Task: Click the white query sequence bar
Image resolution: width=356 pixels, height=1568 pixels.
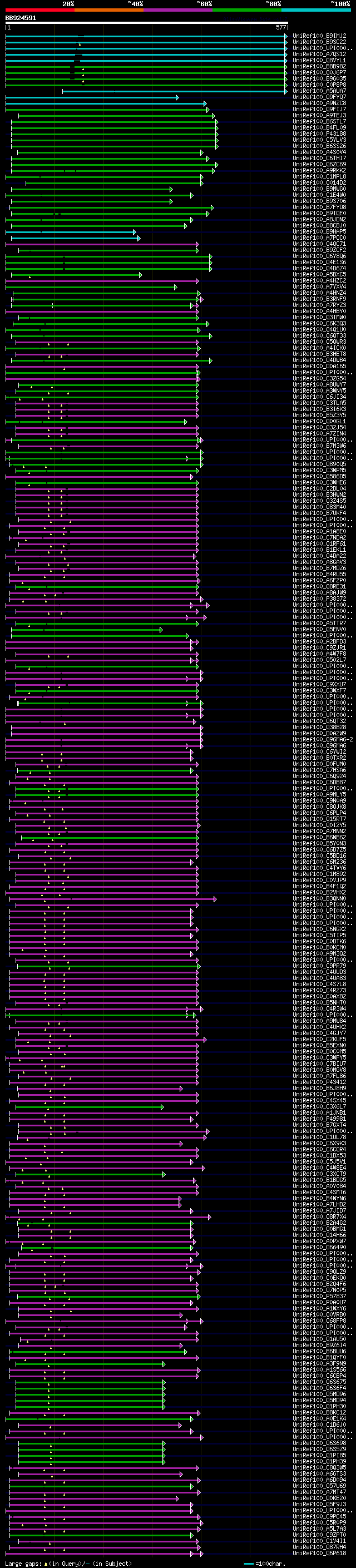Action: (147, 23)
